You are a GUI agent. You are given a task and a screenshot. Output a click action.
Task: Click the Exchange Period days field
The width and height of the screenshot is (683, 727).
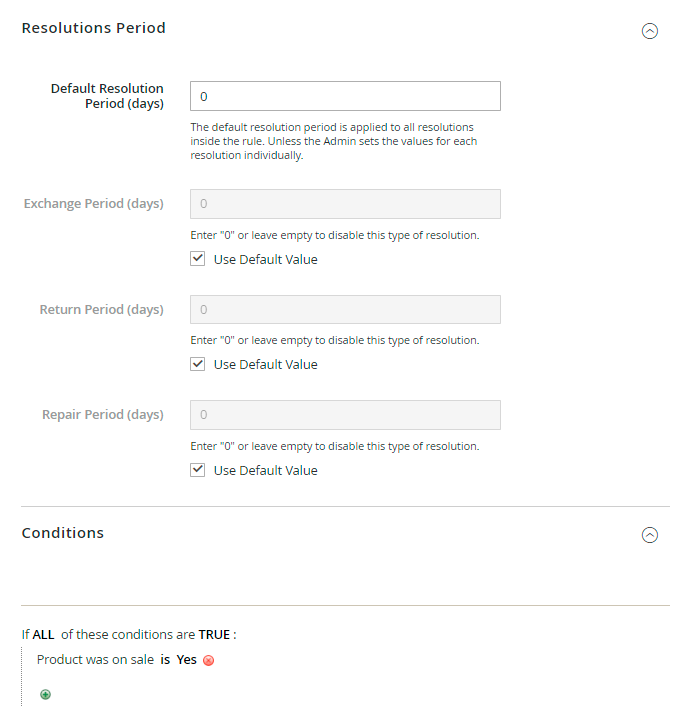[345, 204]
